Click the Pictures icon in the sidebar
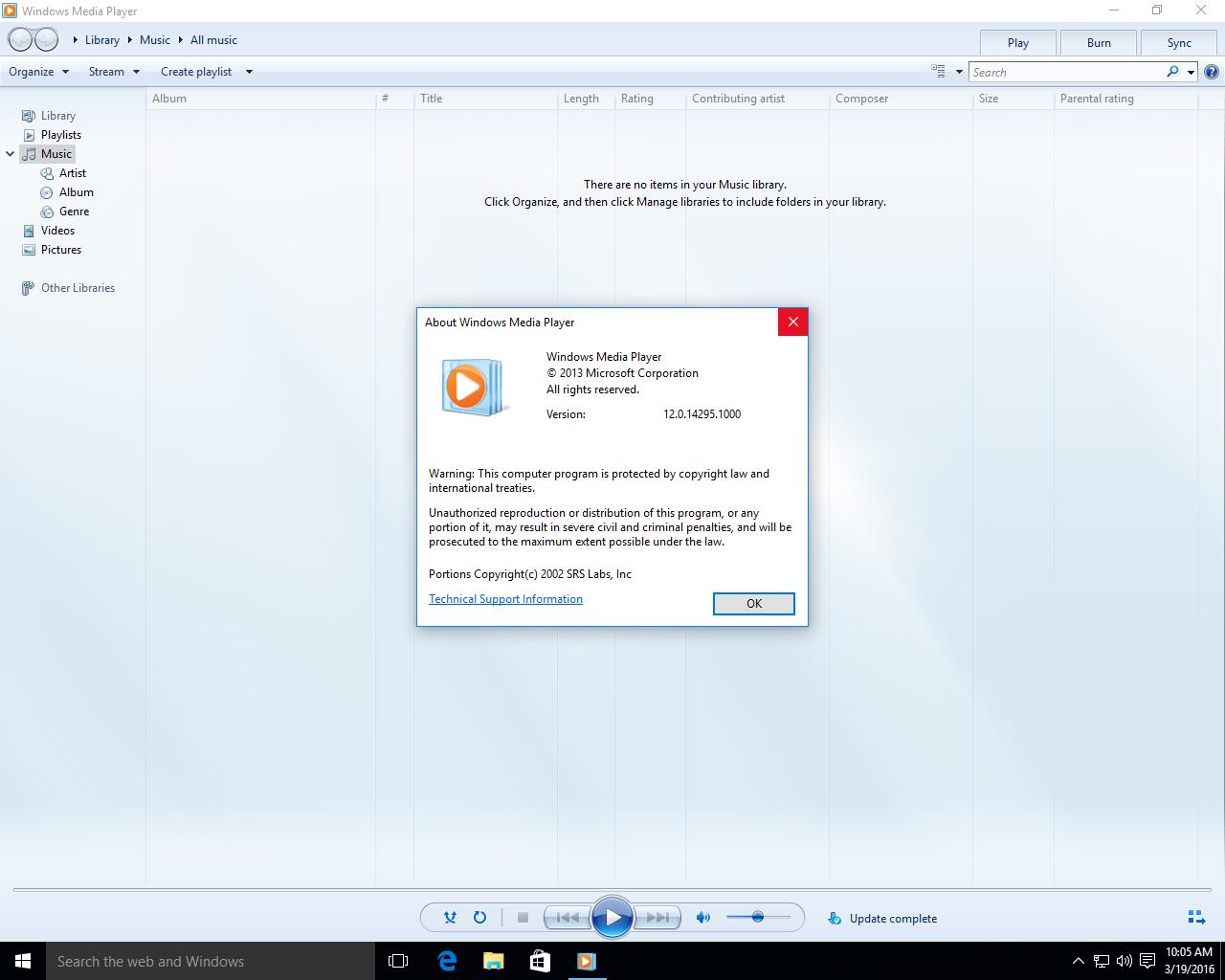Image resolution: width=1225 pixels, height=980 pixels. click(29, 249)
